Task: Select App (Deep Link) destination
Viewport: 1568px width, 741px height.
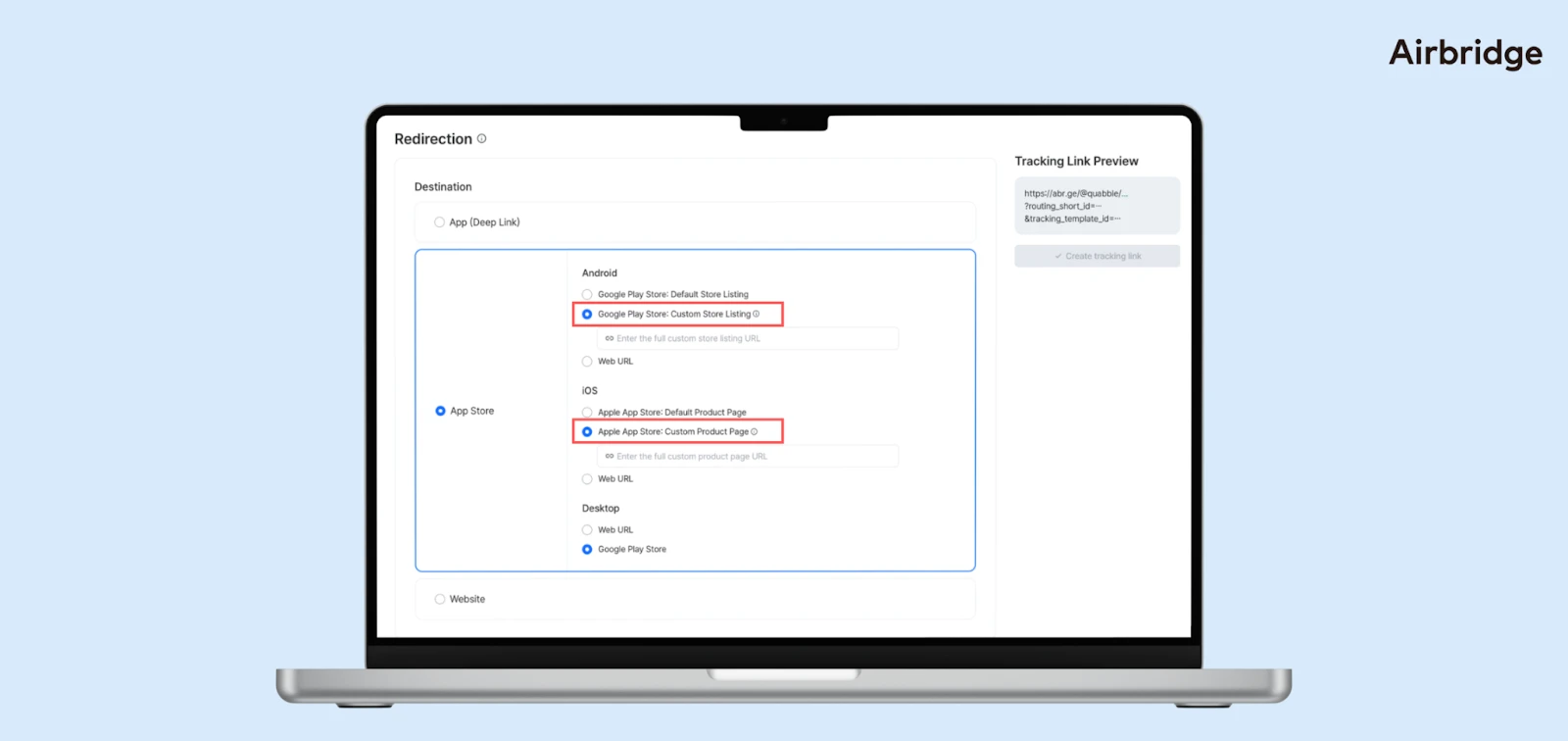Action: point(440,222)
